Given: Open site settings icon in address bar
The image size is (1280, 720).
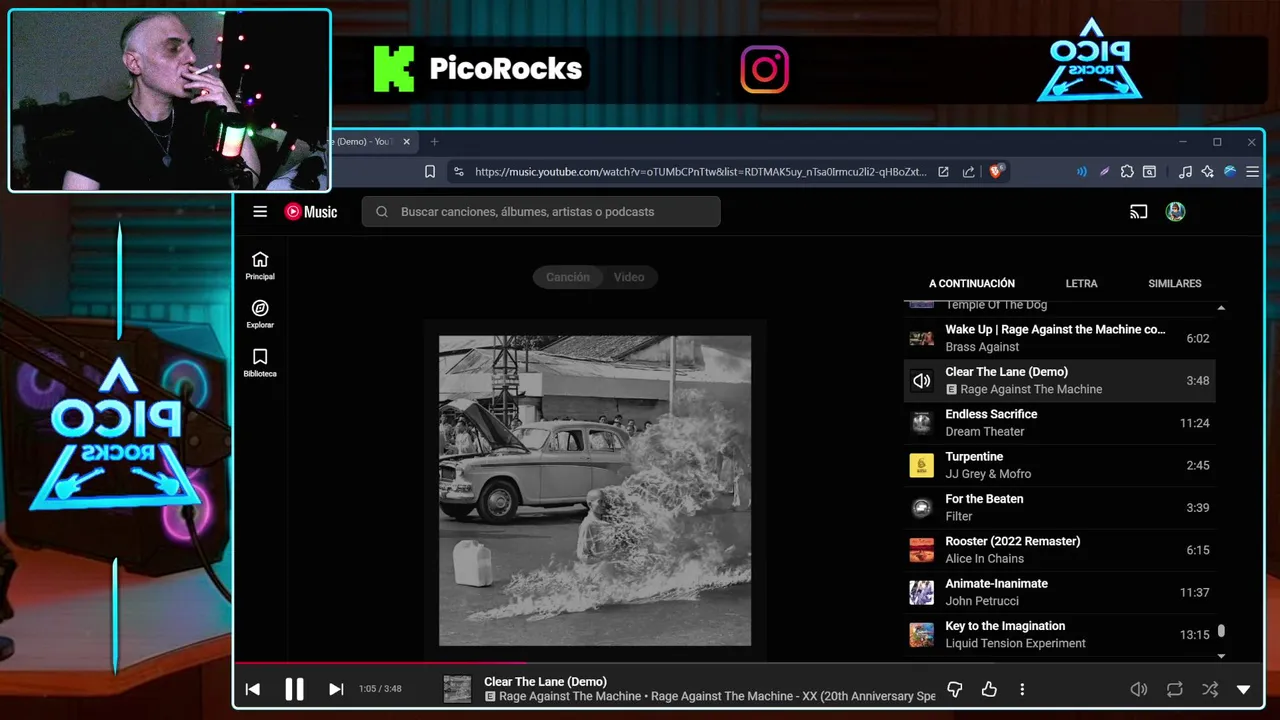Looking at the screenshot, I should (459, 172).
